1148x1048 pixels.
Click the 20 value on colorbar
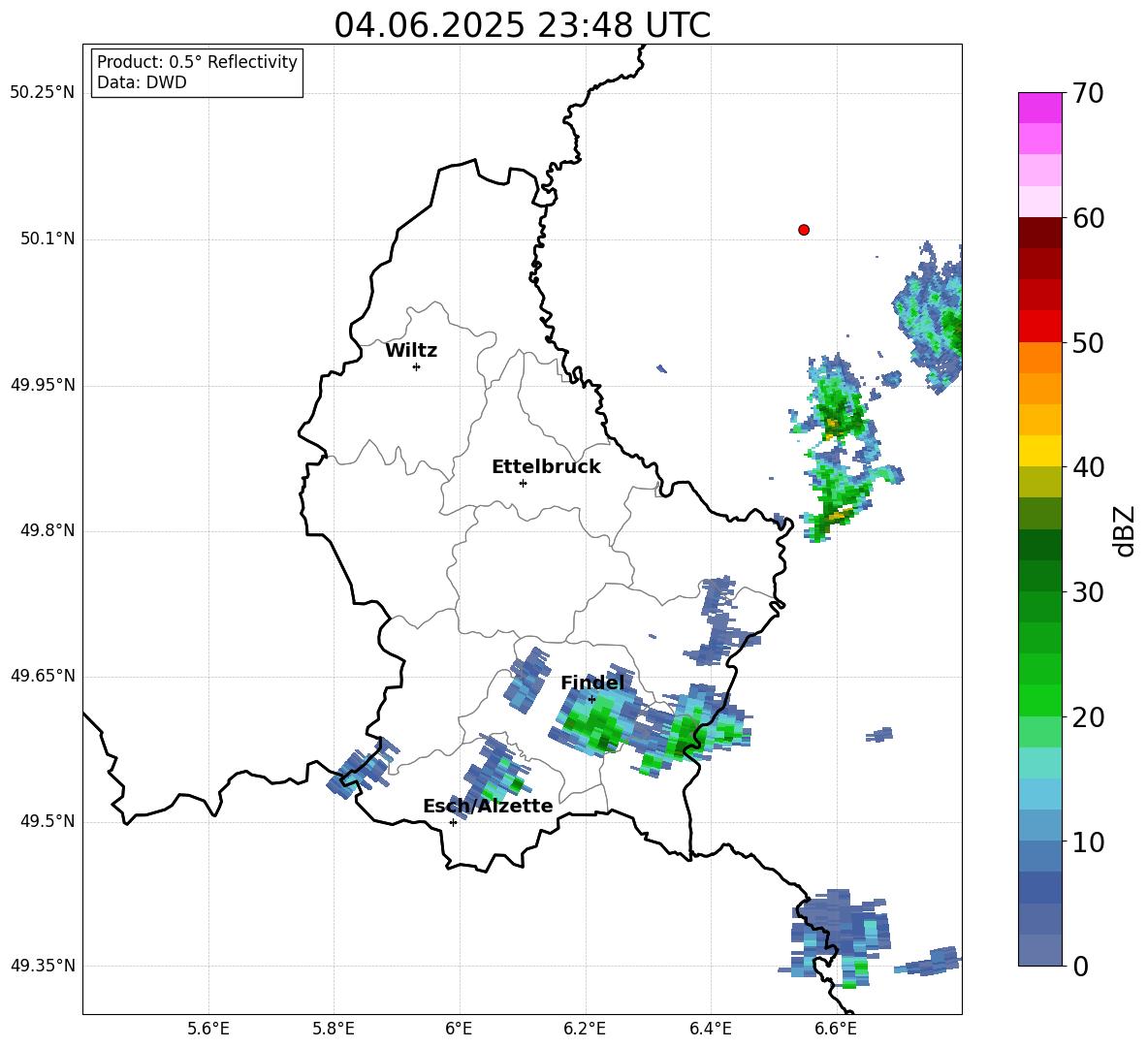(x=1088, y=716)
